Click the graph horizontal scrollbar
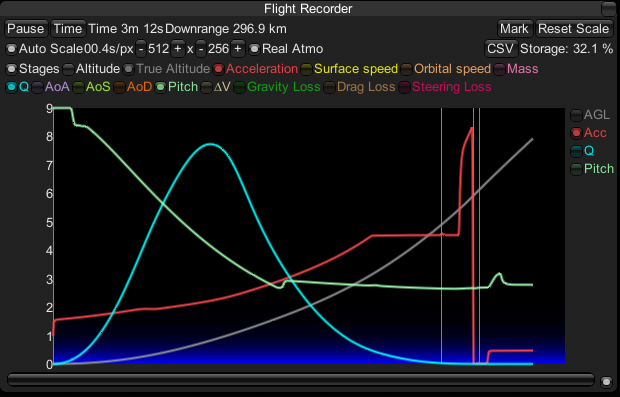 click(301, 380)
